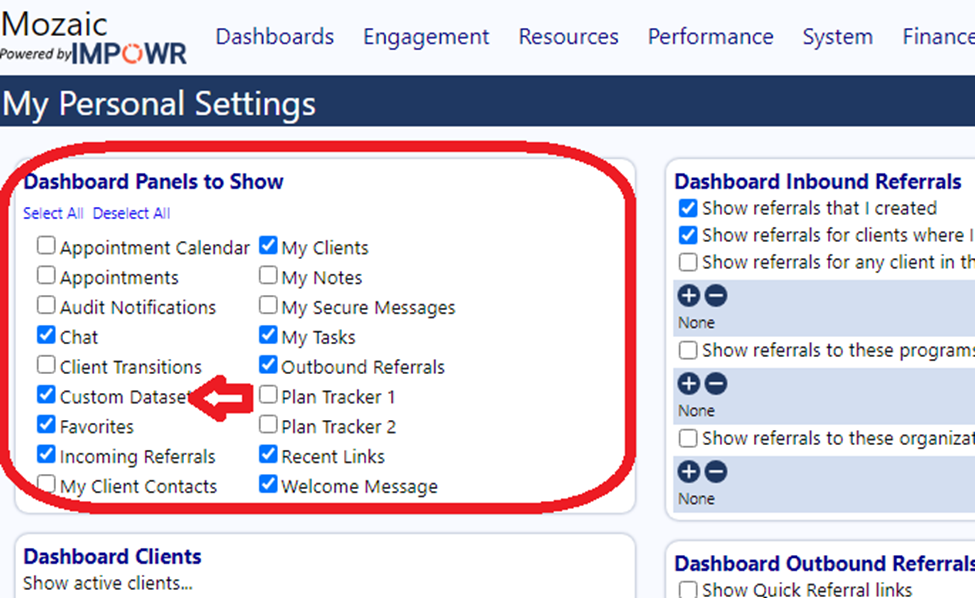Open the Dashboards menu

coord(275,37)
